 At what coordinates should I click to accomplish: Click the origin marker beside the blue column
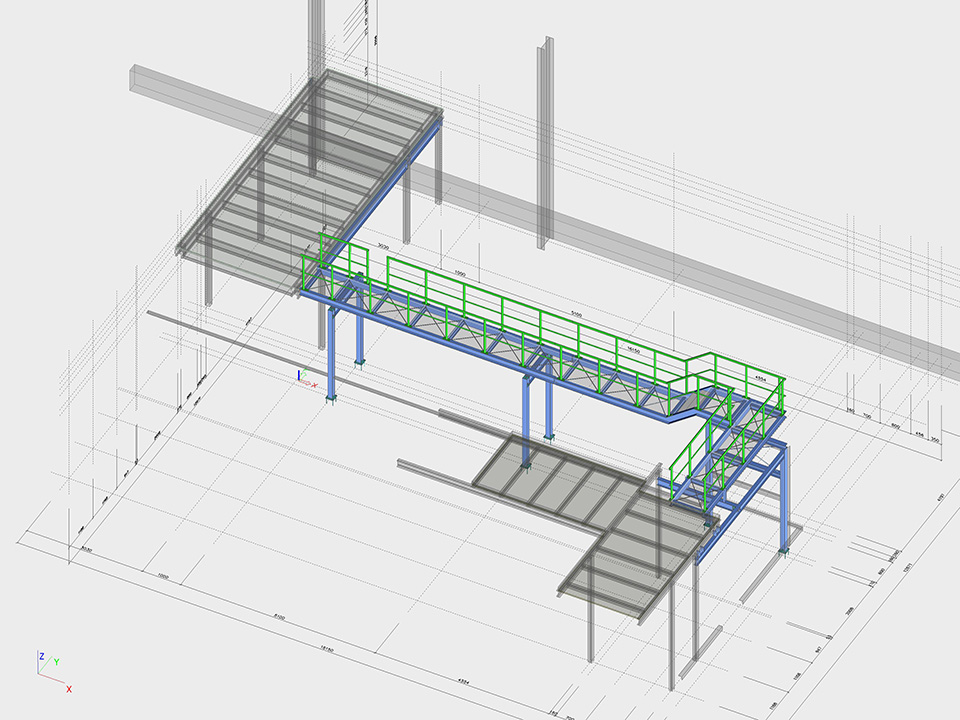301,378
